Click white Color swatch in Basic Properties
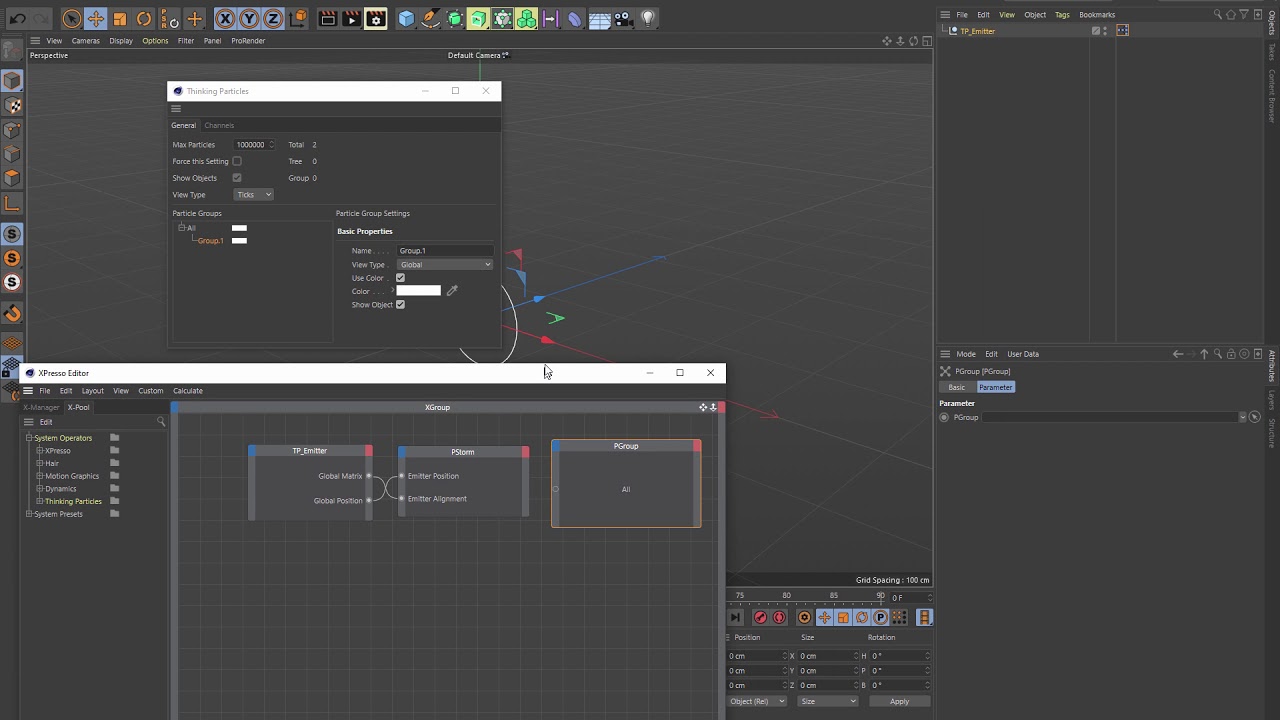1280x720 pixels. click(x=418, y=291)
